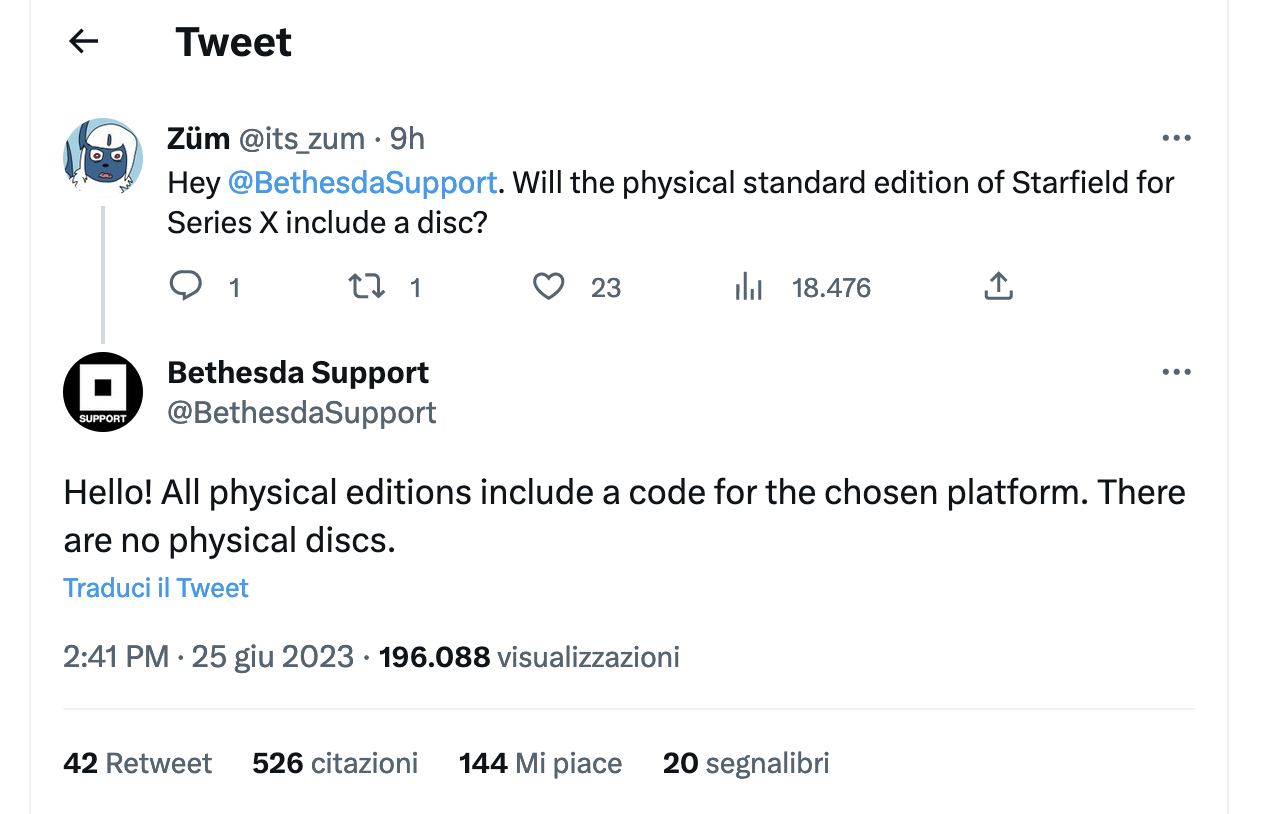Open the view analytics bar chart icon

click(748, 287)
